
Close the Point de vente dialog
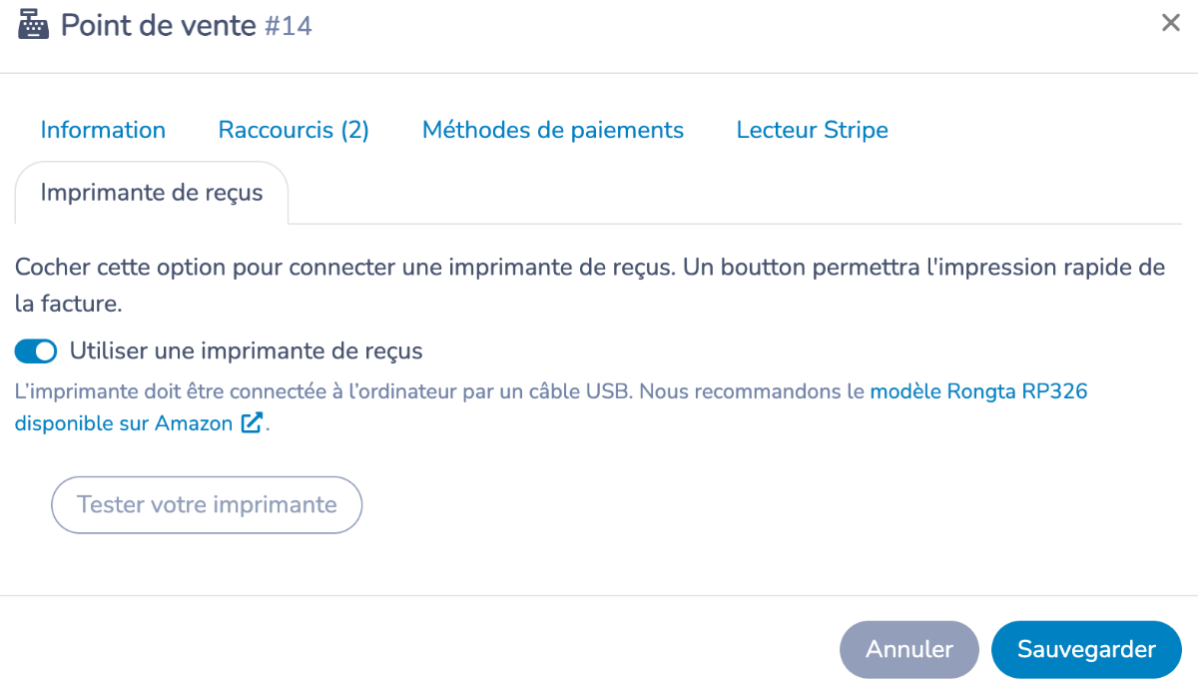1170,23
